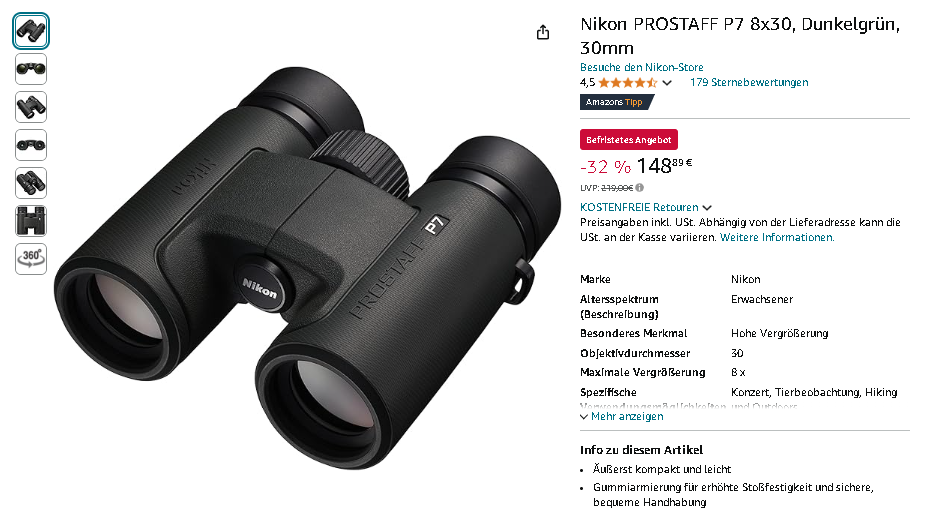Image resolution: width=926 pixels, height=512 pixels.
Task: Select the sixth upright binocular thumbnail
Action: point(31,221)
